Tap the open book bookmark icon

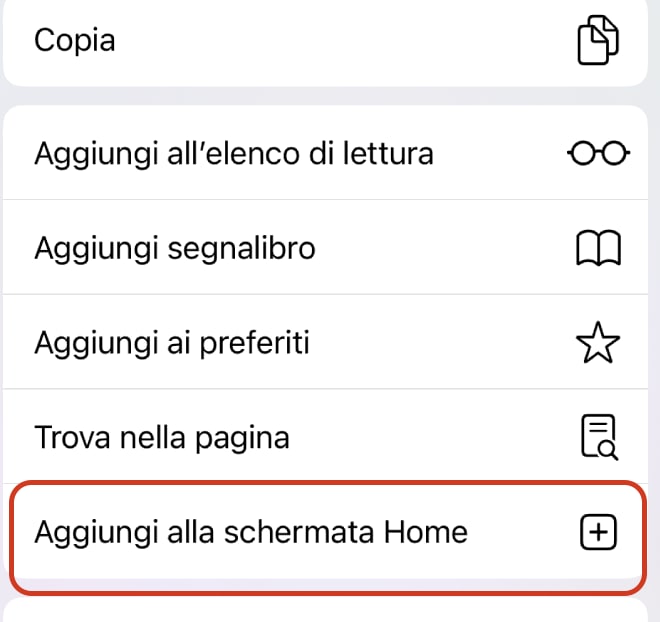pyautogui.click(x=598, y=248)
